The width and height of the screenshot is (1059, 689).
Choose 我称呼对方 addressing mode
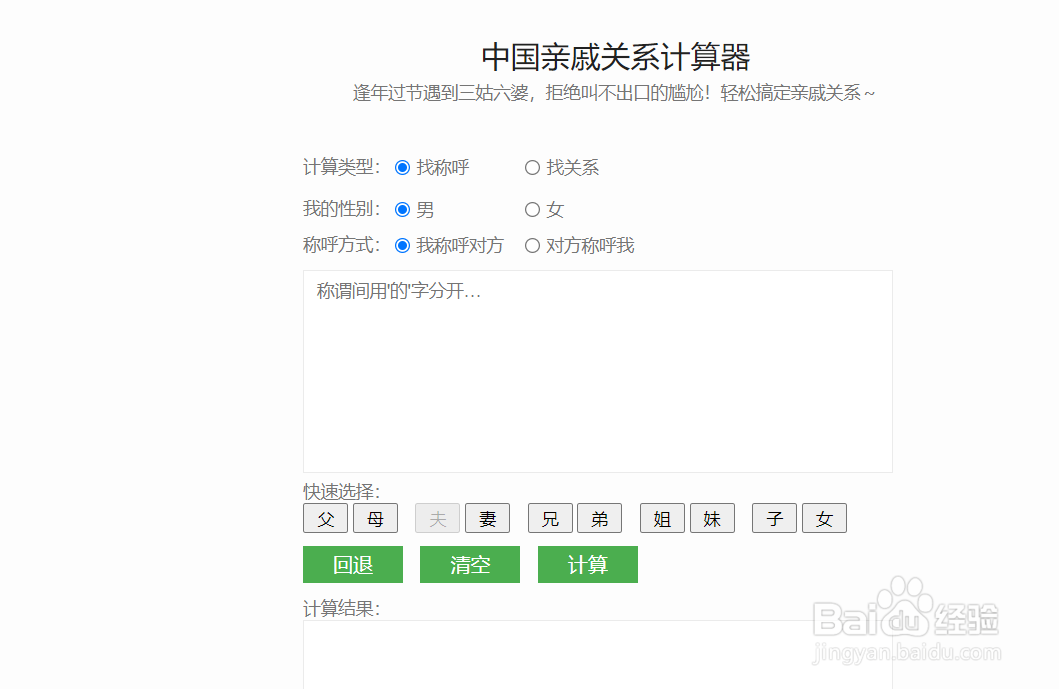[402, 245]
